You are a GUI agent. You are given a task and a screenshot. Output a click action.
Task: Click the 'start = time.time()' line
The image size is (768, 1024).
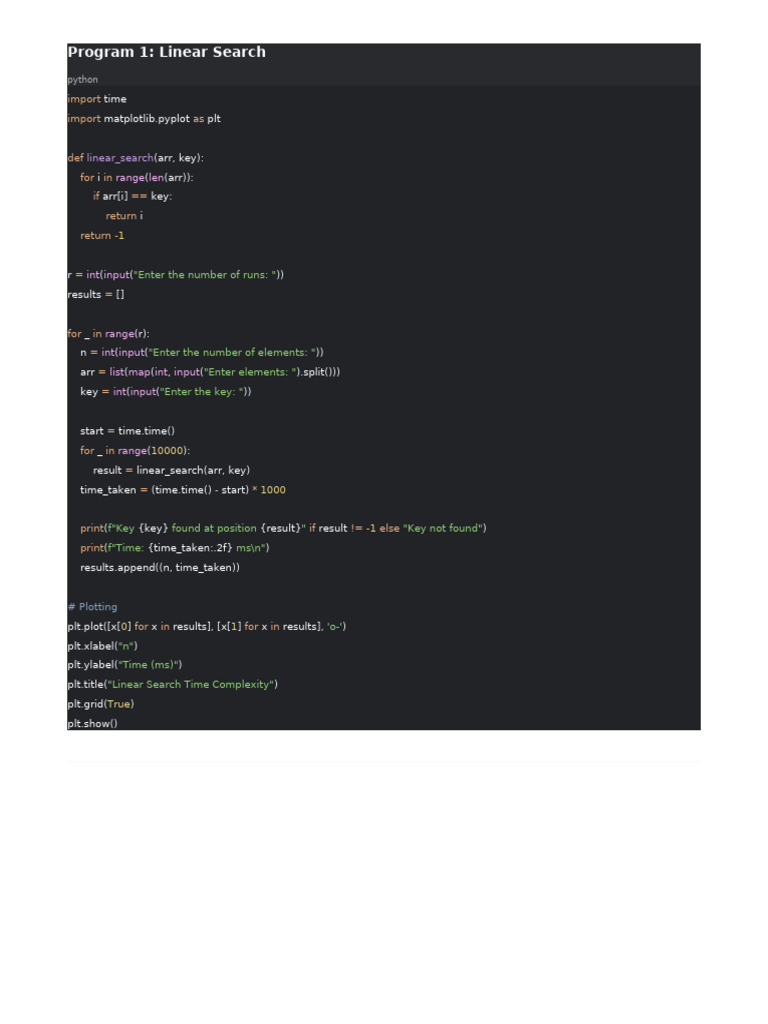[127, 431]
